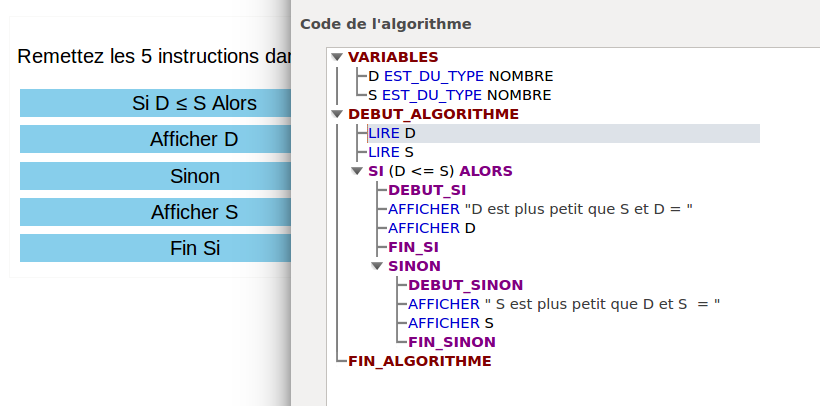820x406 pixels.
Task: Collapse the SINON branch arrow
Action: [x=377, y=266]
